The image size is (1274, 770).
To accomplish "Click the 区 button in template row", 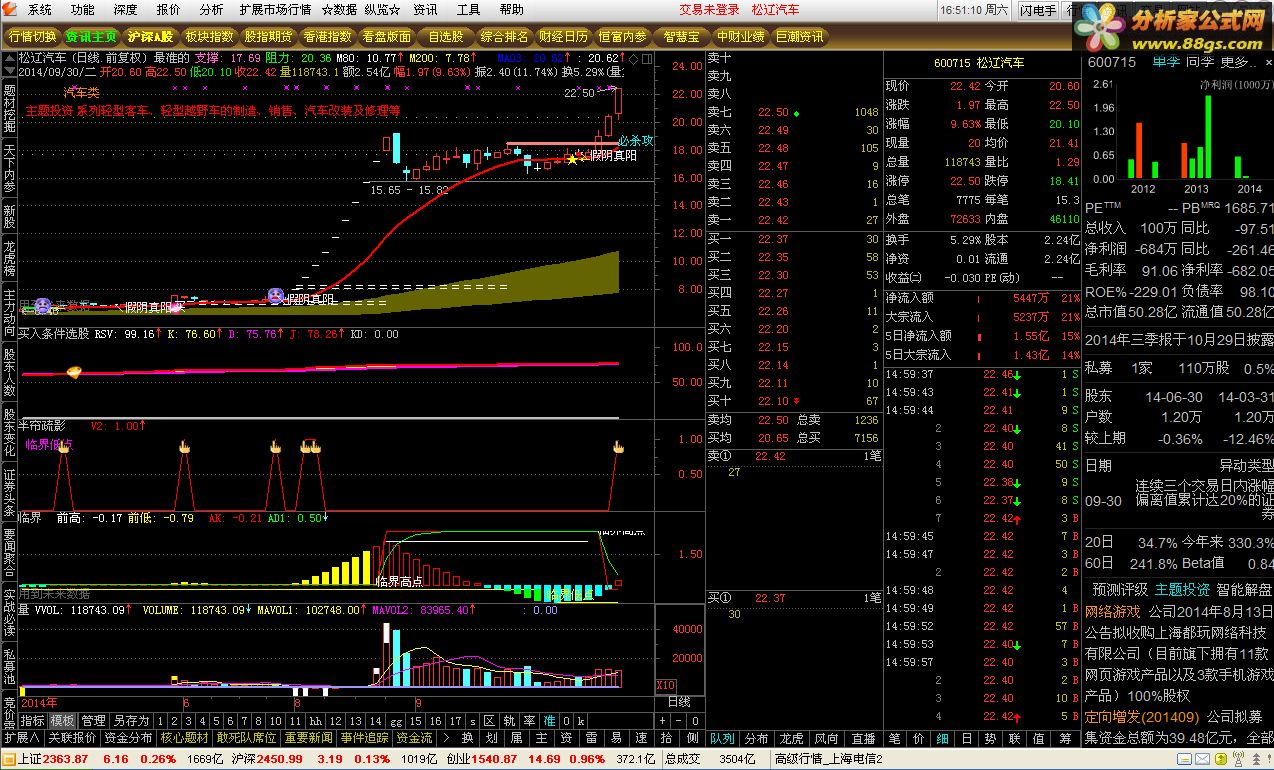I will pyautogui.click(x=489, y=720).
